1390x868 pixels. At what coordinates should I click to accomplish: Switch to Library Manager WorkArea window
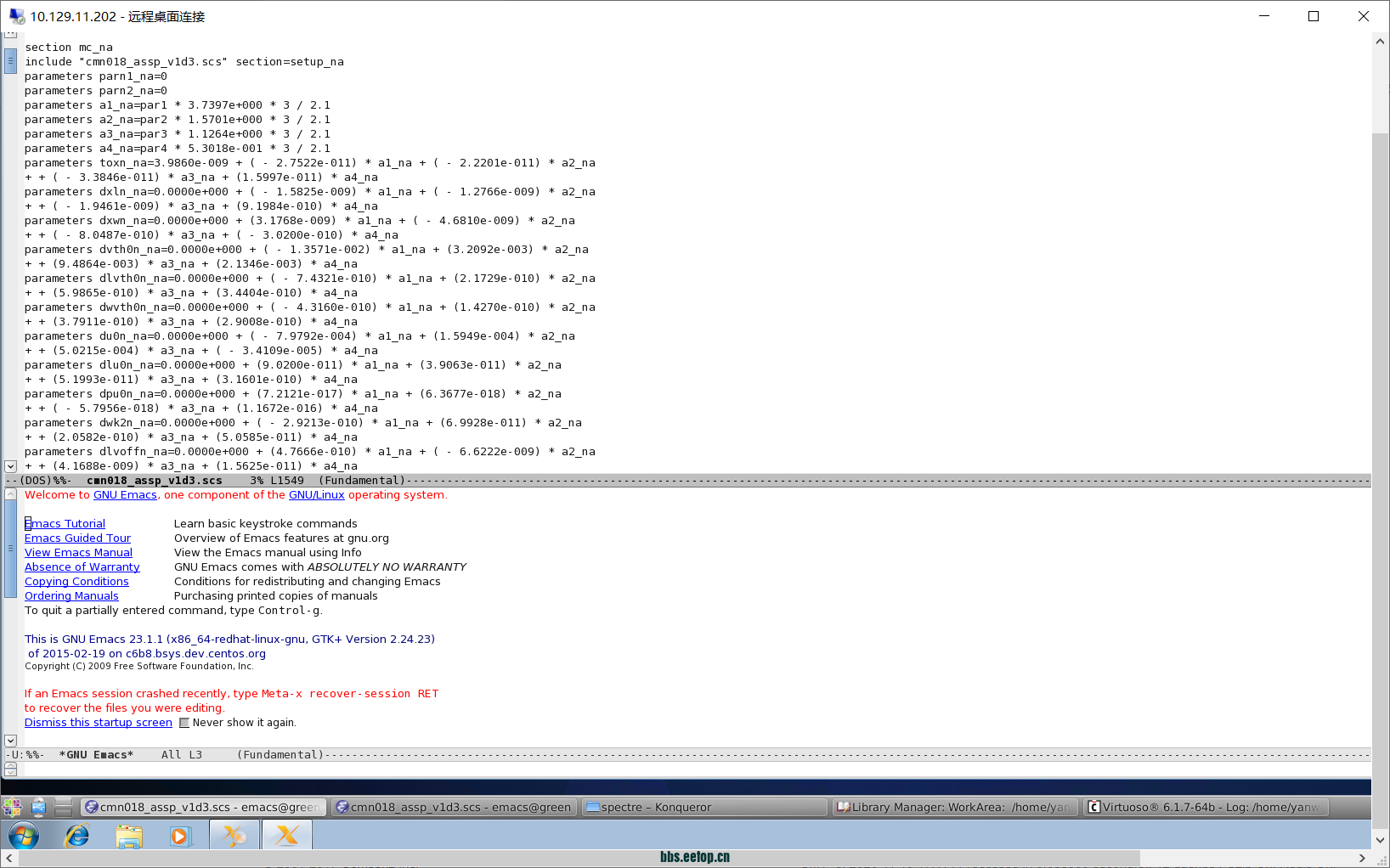click(955, 807)
